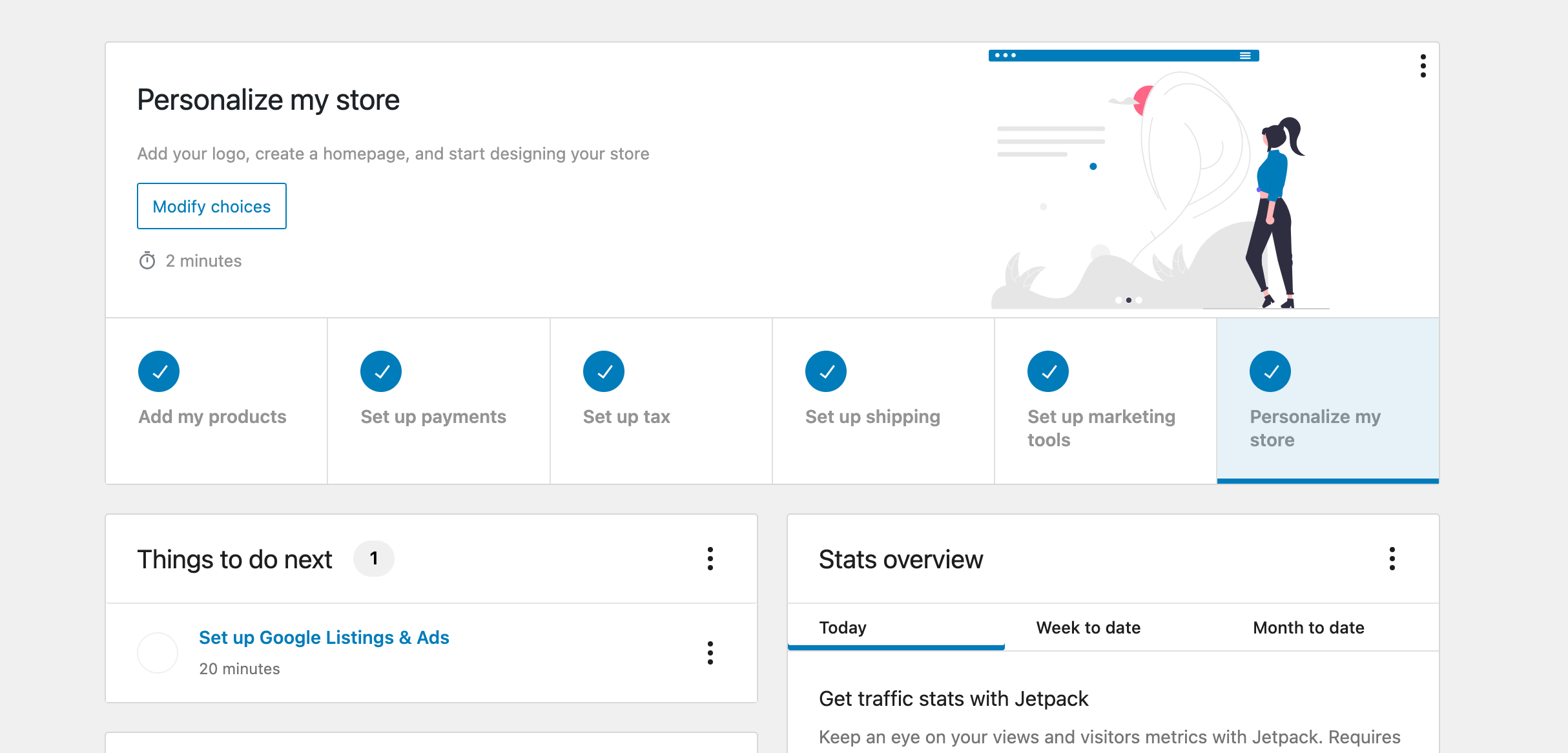Open the Things to do next options menu

pyautogui.click(x=710, y=559)
